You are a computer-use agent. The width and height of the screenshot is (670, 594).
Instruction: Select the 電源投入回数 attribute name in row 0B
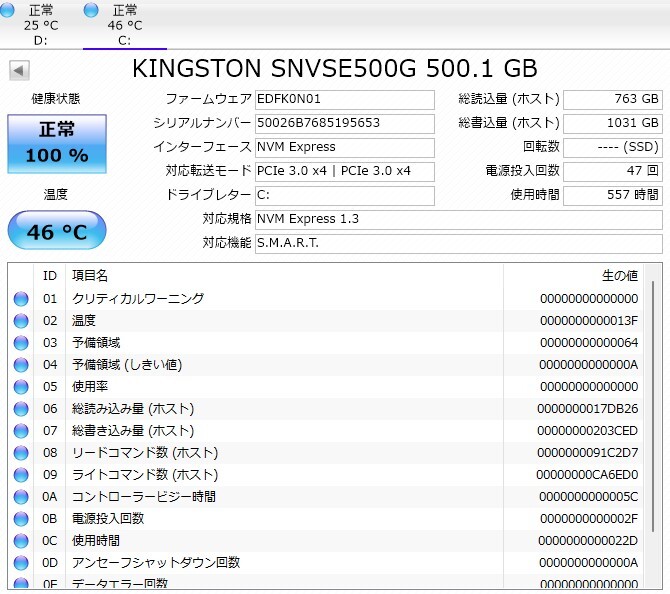(x=108, y=519)
